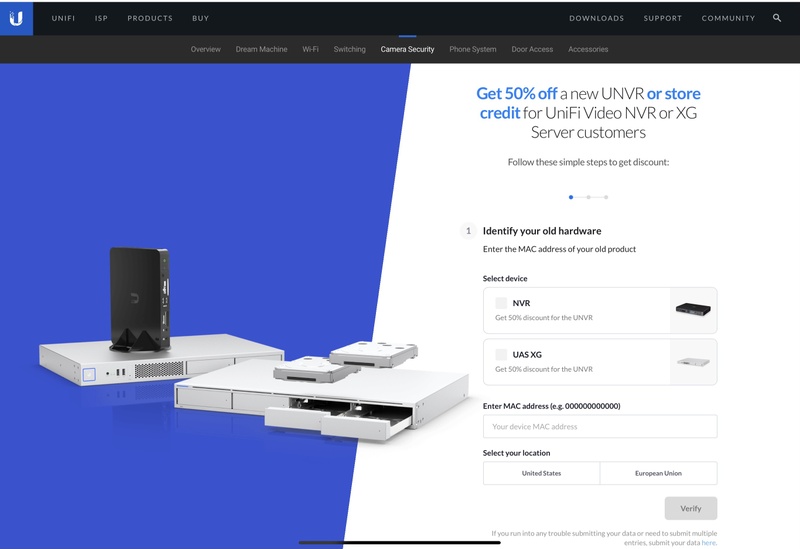Switch to the Overview tab
The image size is (800, 549).
pos(206,49)
